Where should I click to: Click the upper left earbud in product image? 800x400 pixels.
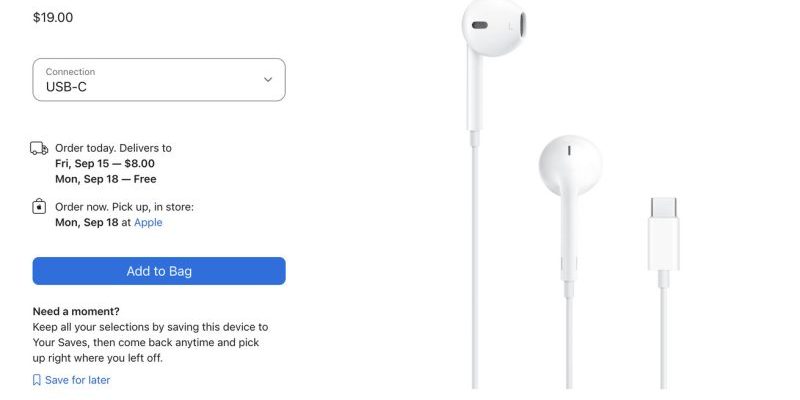(x=493, y=28)
